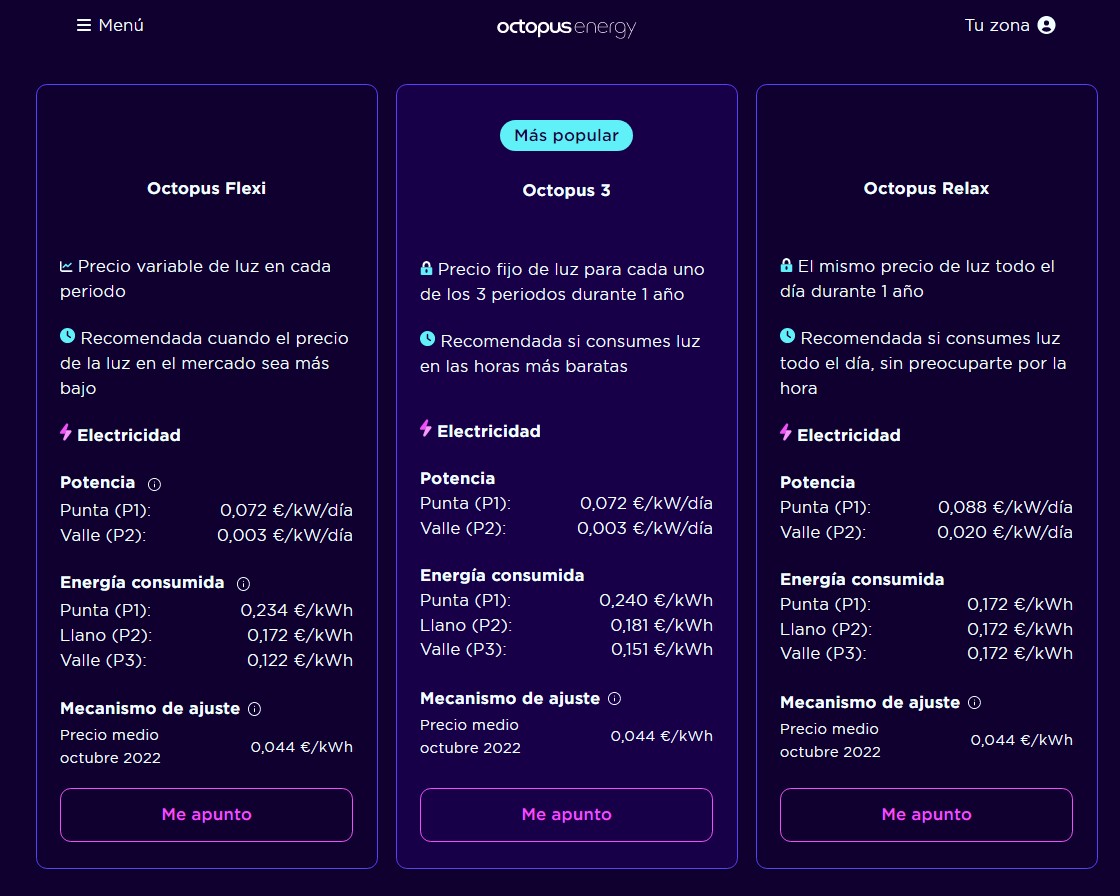
Task: Click Octopus 3 Llano price 0,181 €/kWh
Action: point(661,625)
